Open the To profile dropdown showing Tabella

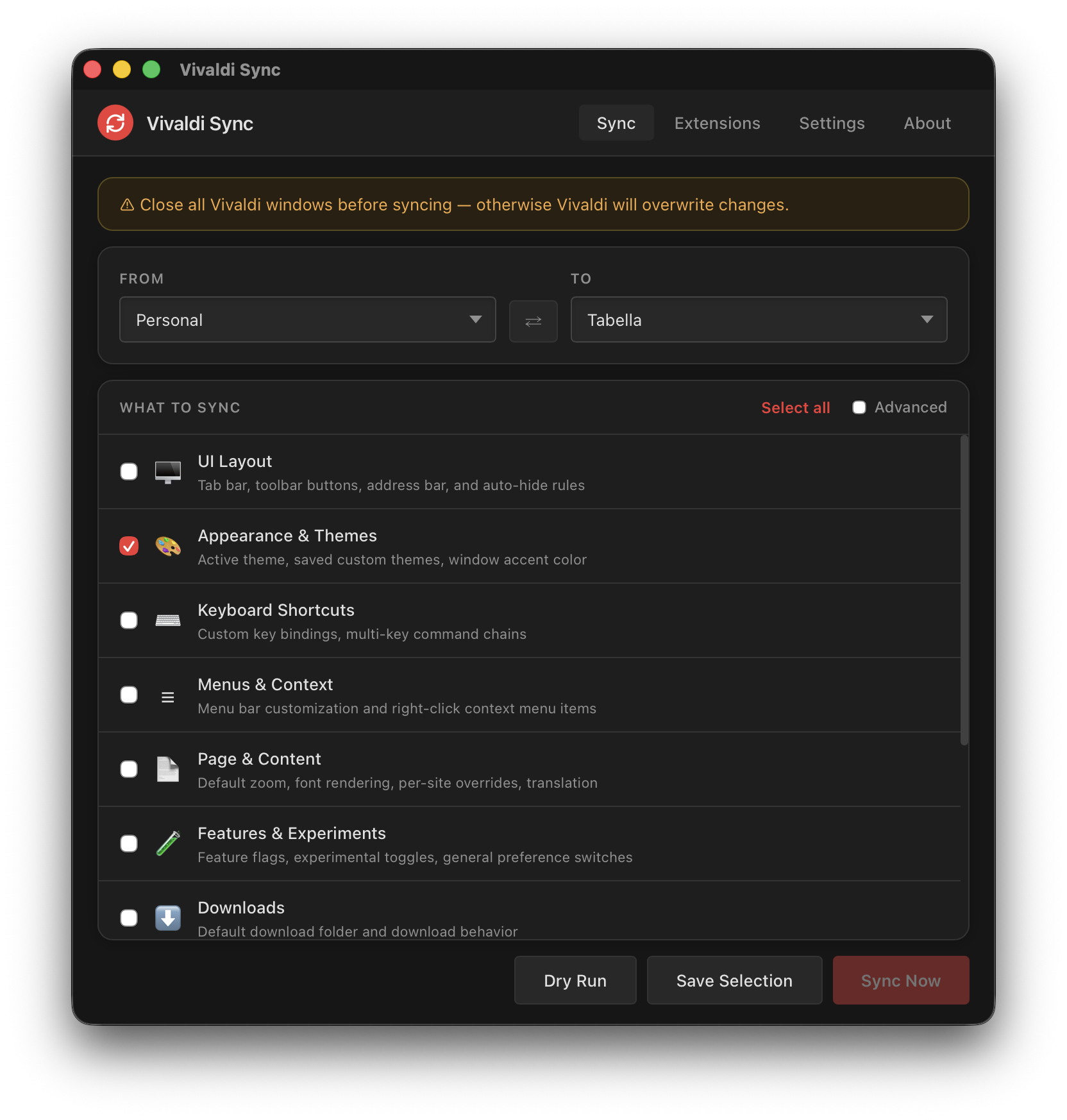coord(759,319)
